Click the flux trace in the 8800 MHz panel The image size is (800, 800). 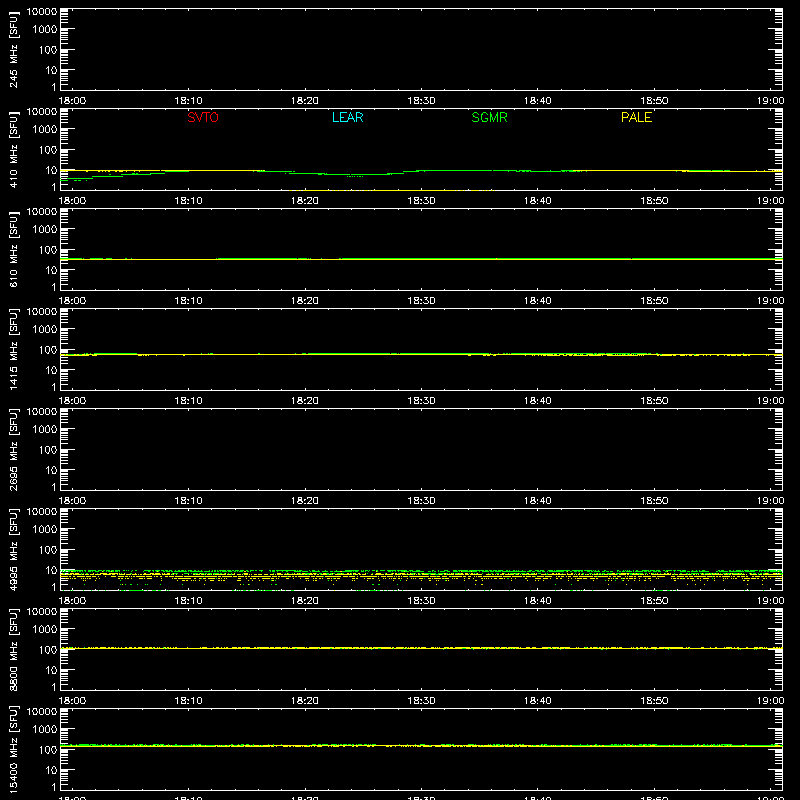(x=421, y=648)
